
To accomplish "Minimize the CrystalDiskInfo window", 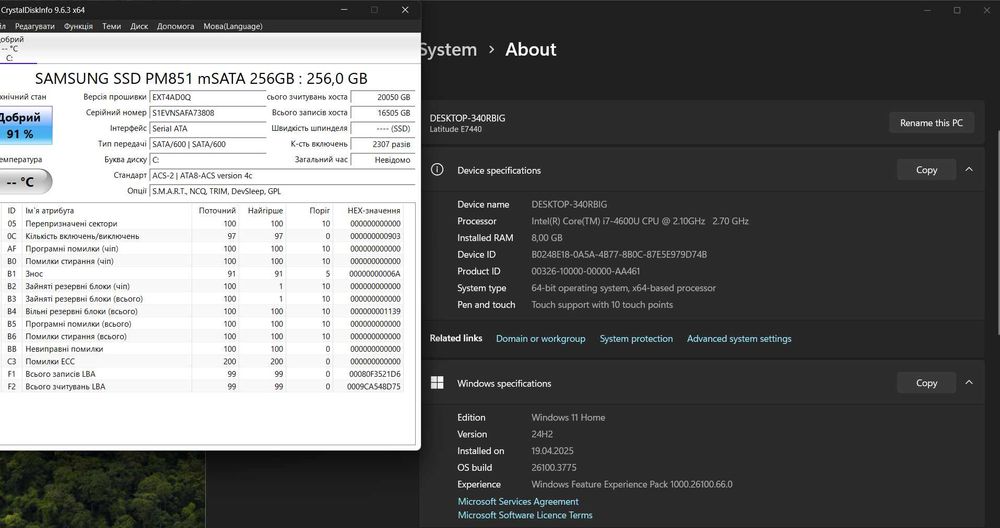I will pos(344,10).
